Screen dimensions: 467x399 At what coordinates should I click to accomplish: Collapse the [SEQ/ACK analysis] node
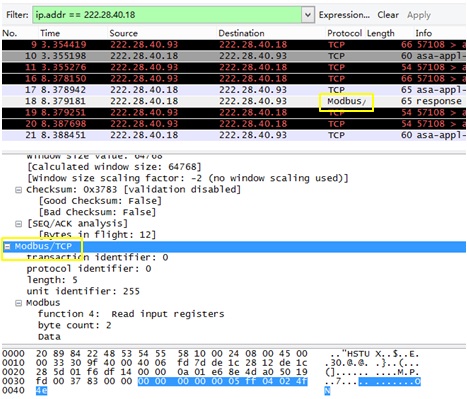pyautogui.click(x=19, y=224)
